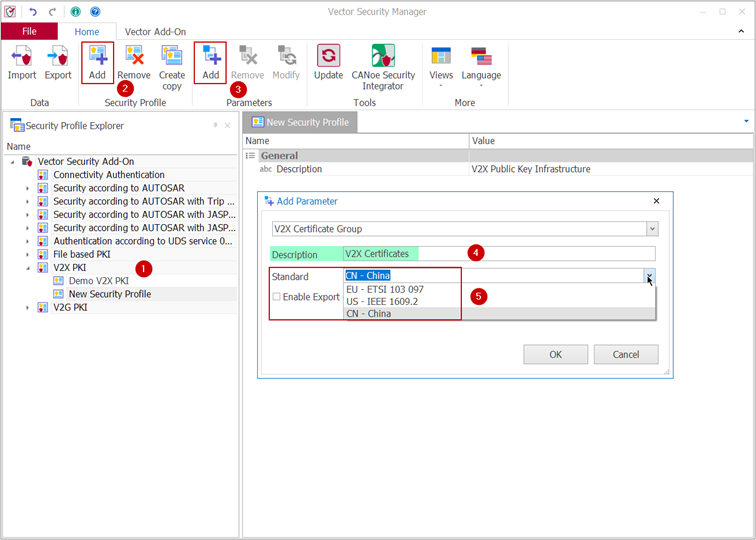Select the V2G PKI tree item

(x=70, y=308)
